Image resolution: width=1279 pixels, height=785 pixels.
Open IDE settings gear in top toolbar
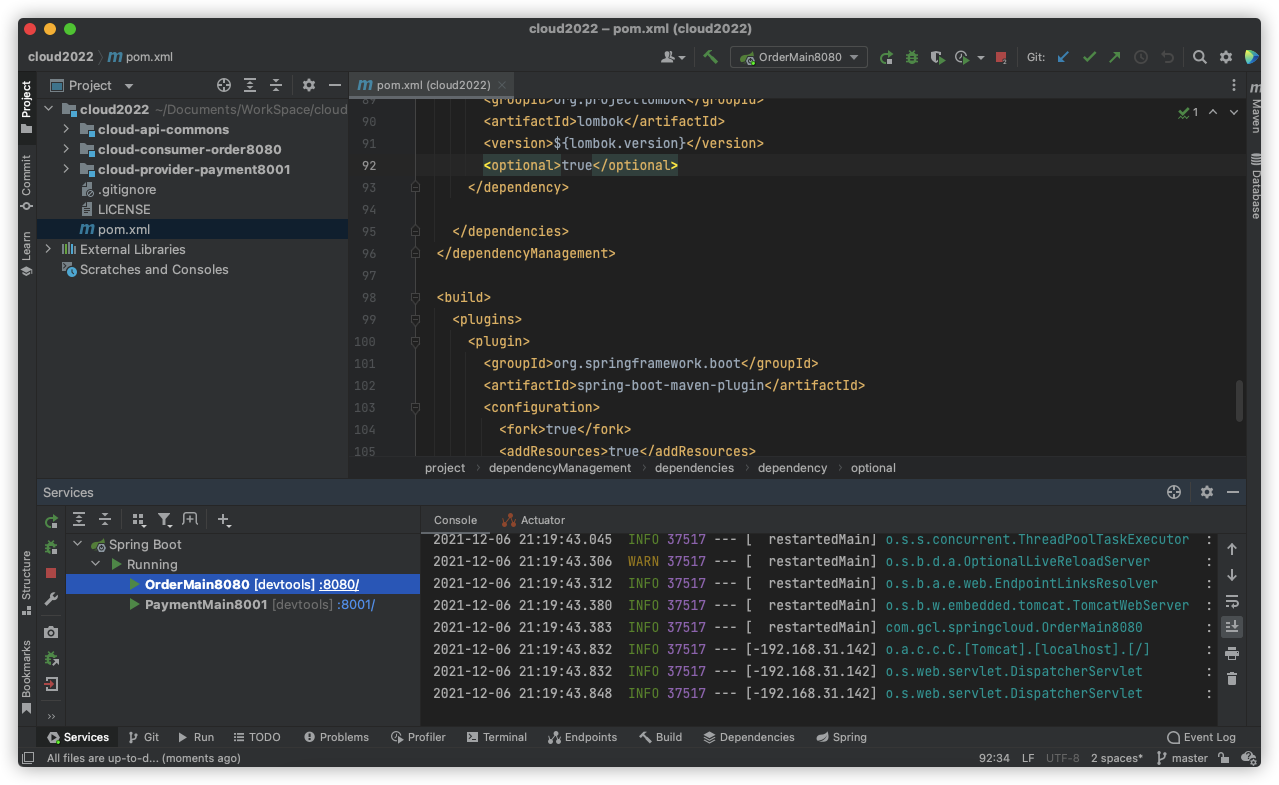point(1226,57)
